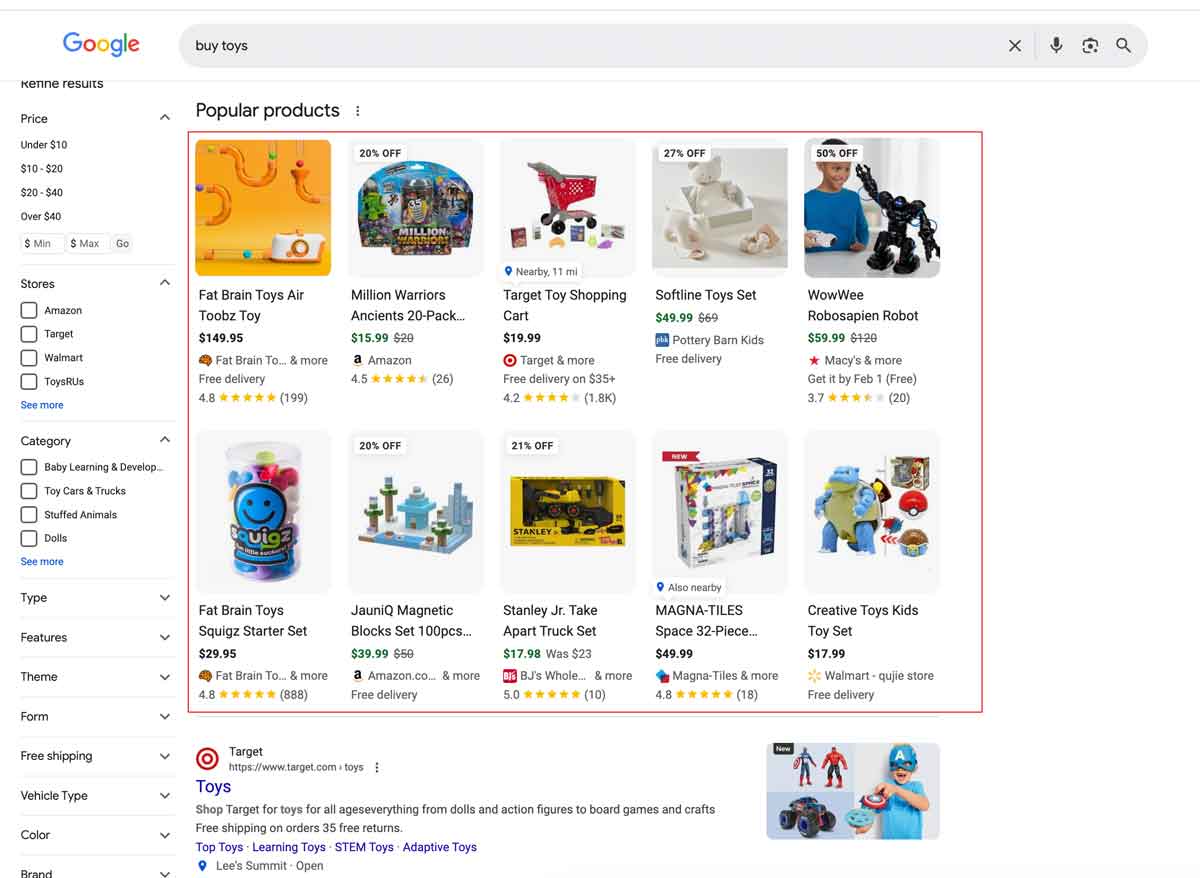
Task: Open the WowWee Robosapien Robot product image
Action: coord(872,208)
